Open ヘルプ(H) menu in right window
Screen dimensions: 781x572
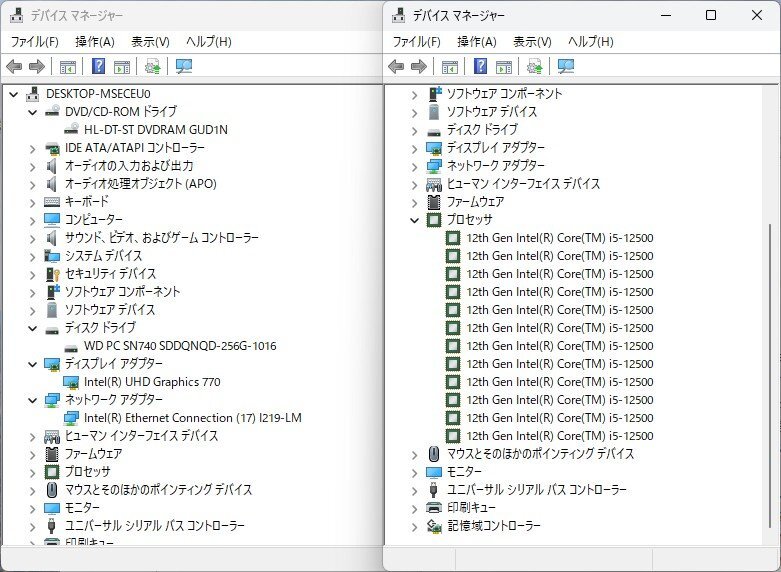click(x=591, y=42)
